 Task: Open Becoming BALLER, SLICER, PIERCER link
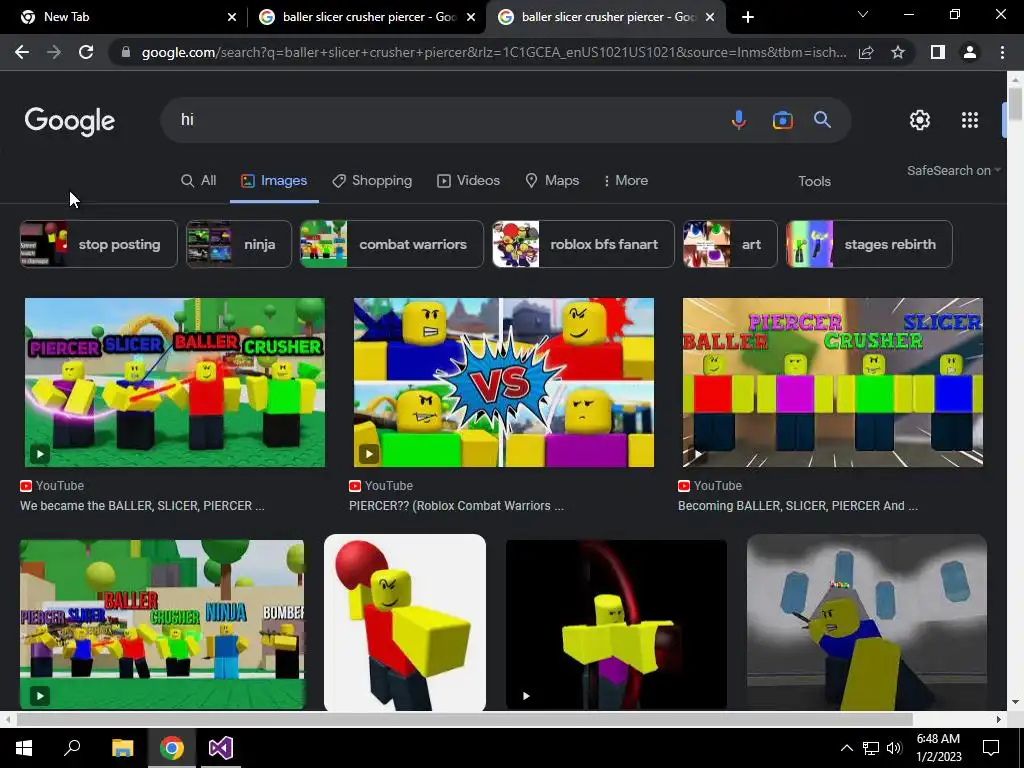tap(797, 506)
